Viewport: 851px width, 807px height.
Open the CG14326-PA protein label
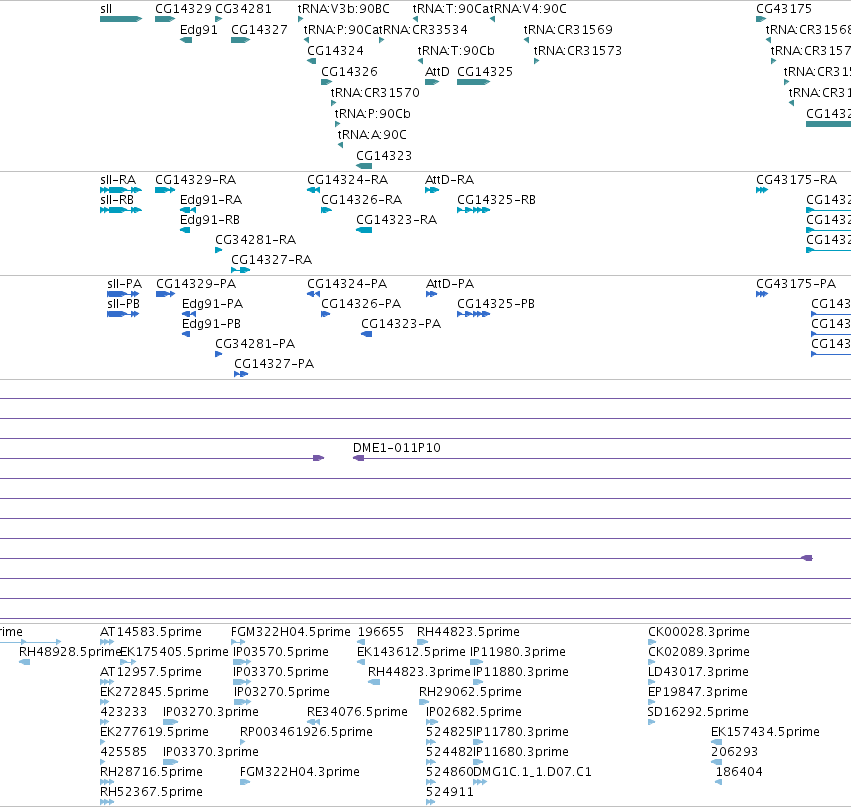click(361, 304)
